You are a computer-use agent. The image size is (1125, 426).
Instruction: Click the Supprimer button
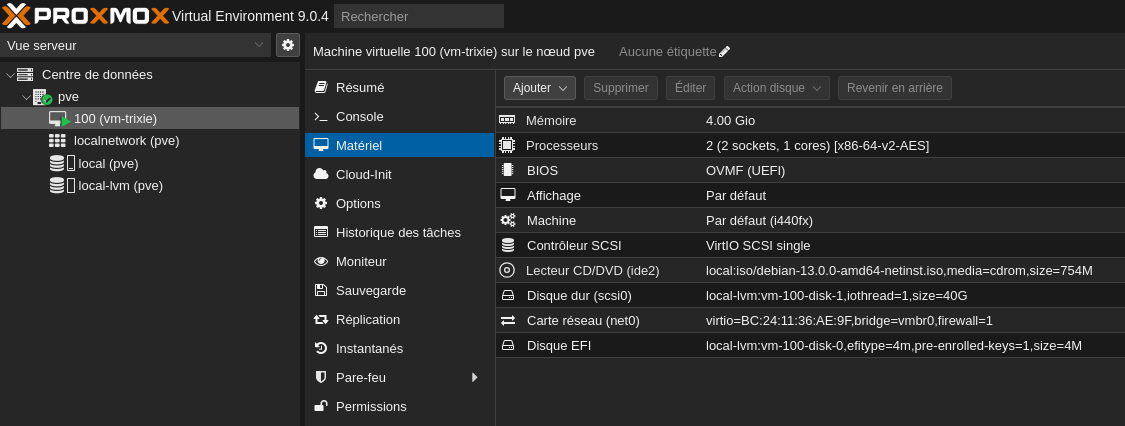click(621, 88)
